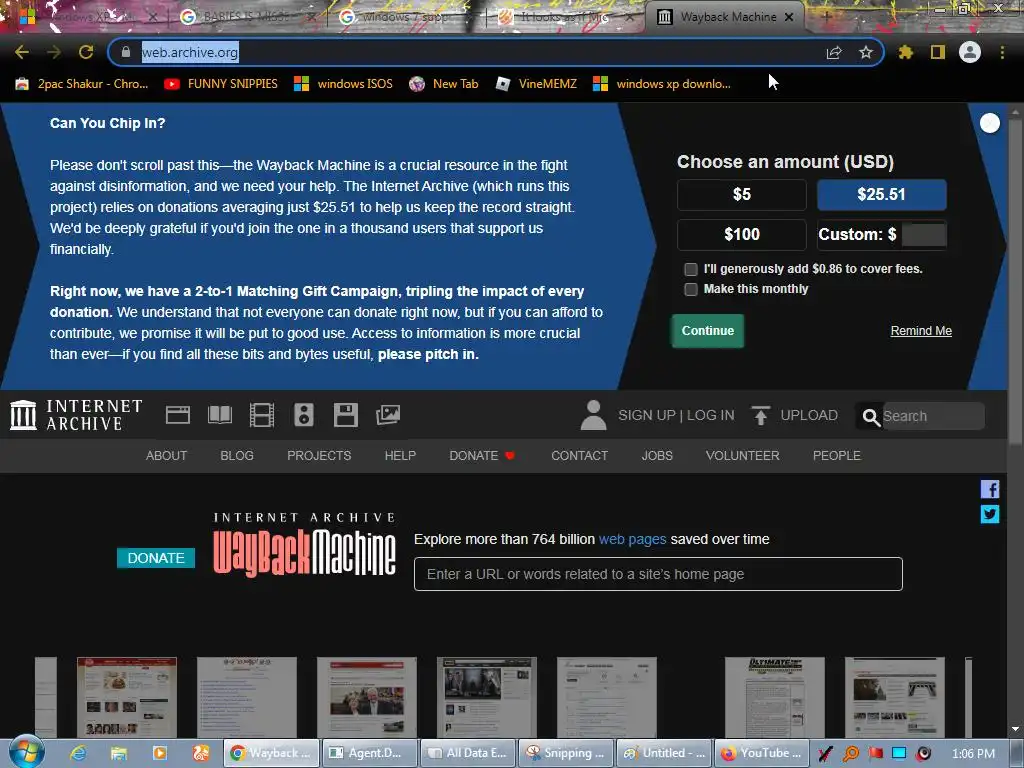Bookmark this page with the star icon
The width and height of the screenshot is (1024, 768).
[866, 52]
